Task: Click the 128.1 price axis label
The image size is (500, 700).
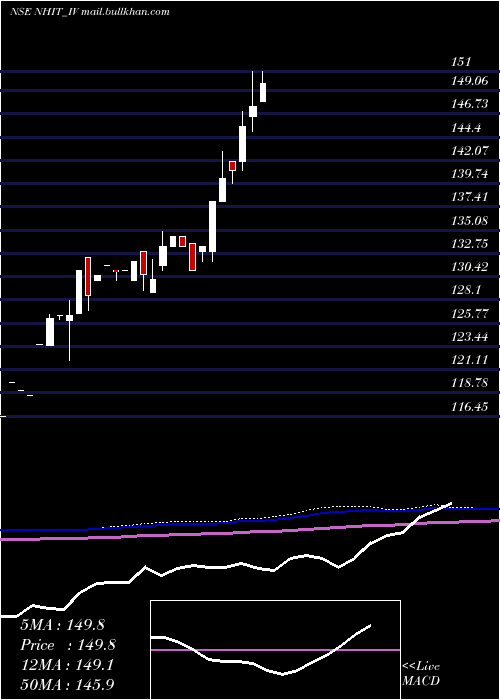Action: click(466, 290)
